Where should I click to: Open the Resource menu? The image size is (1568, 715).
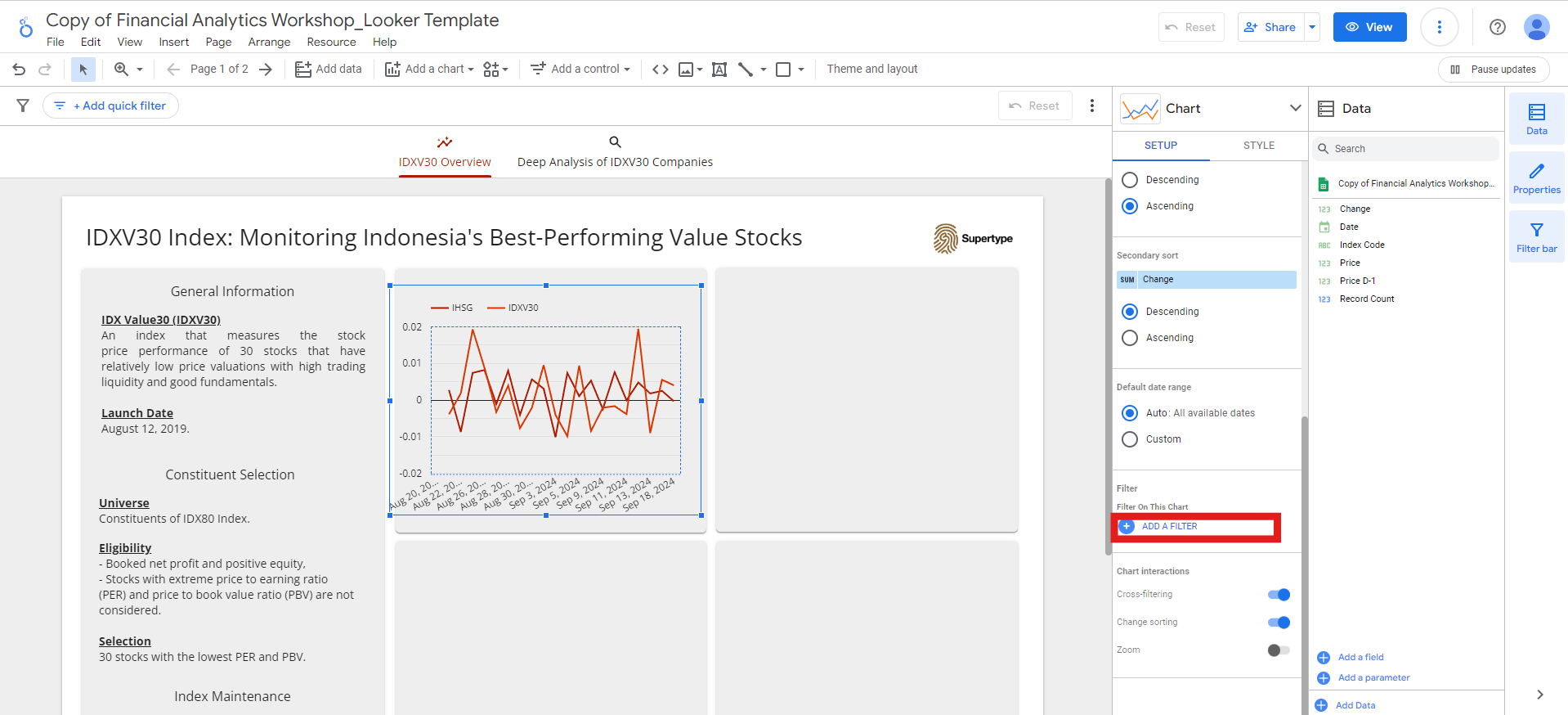[x=331, y=43]
